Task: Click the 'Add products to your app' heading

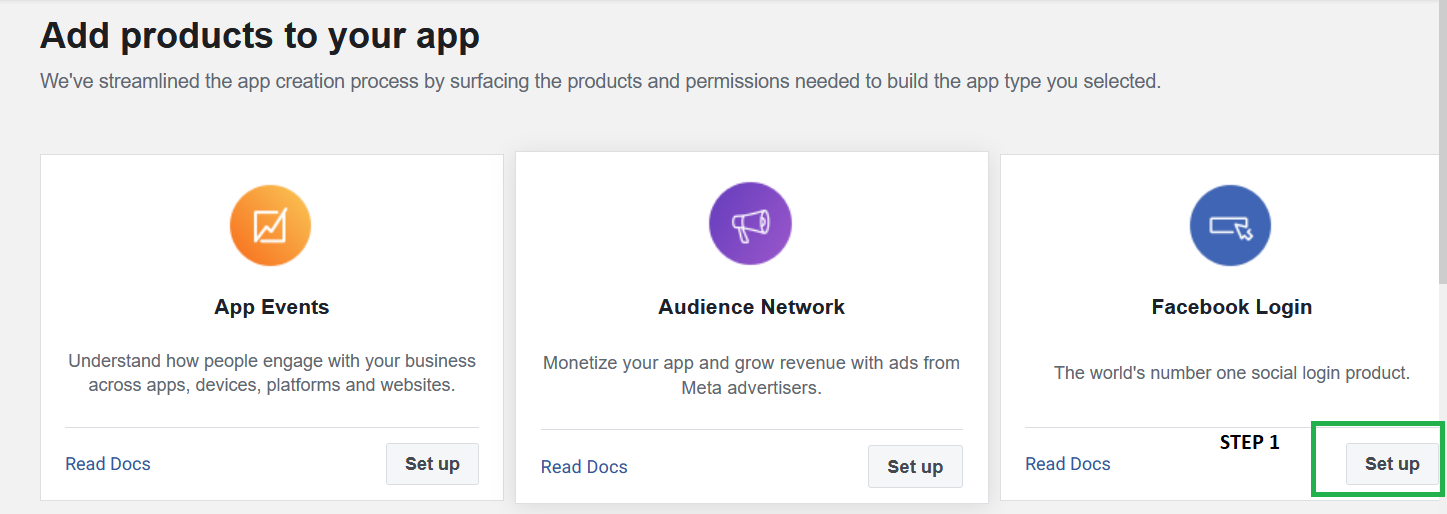Action: pos(260,36)
